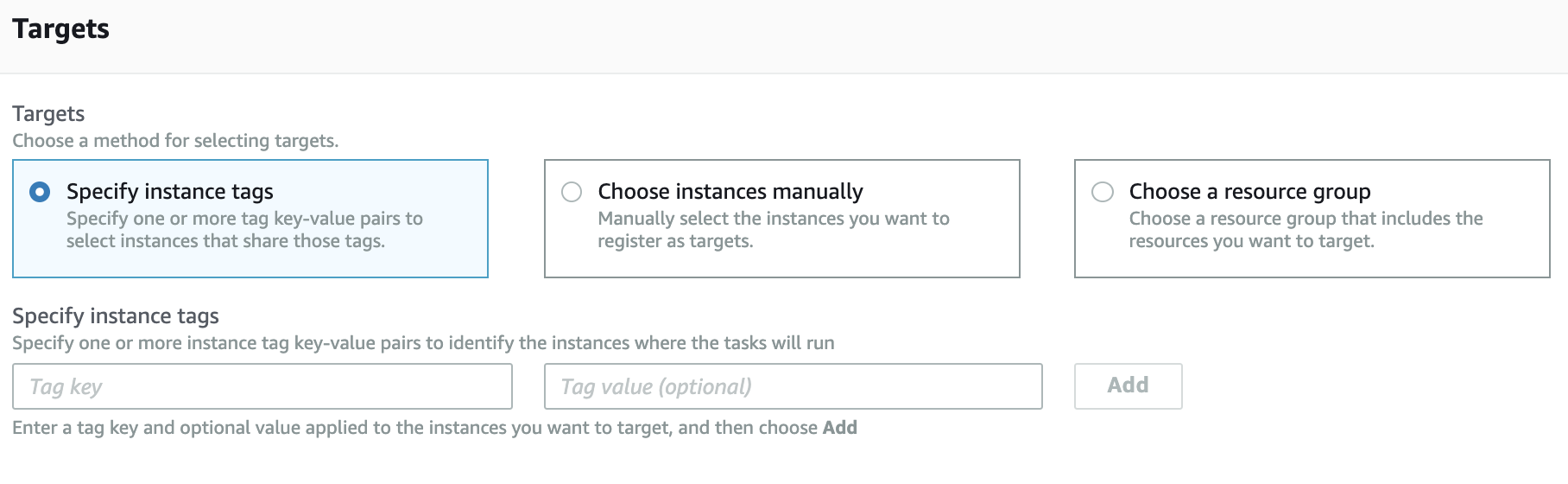Image resolution: width=1568 pixels, height=484 pixels.
Task: Click the gray Targets header bar background
Action: tap(777, 35)
